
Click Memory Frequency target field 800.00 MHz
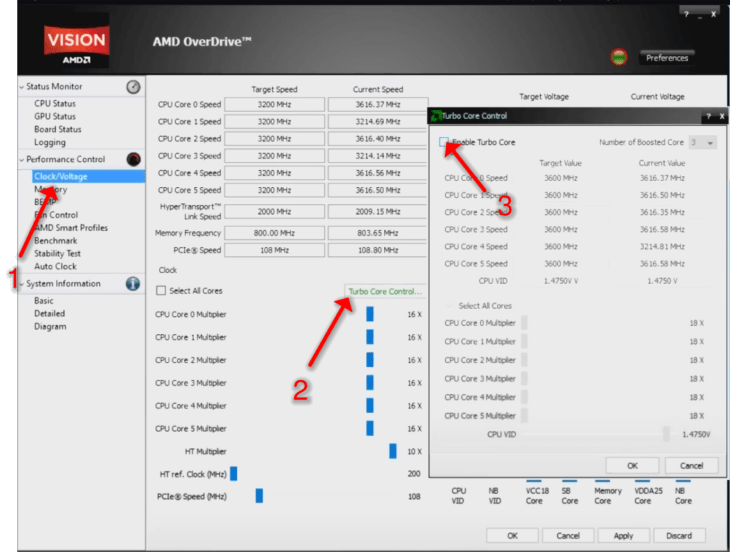[x=274, y=233]
